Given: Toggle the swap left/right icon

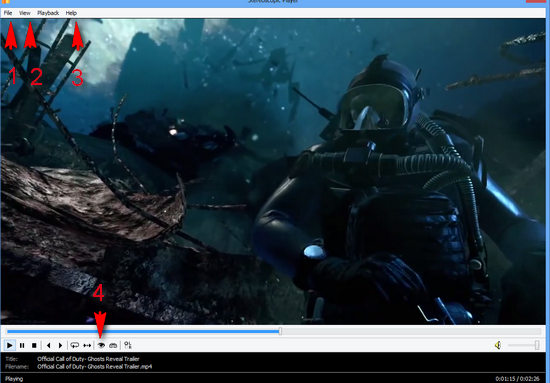Looking at the screenshot, I should 128,345.
